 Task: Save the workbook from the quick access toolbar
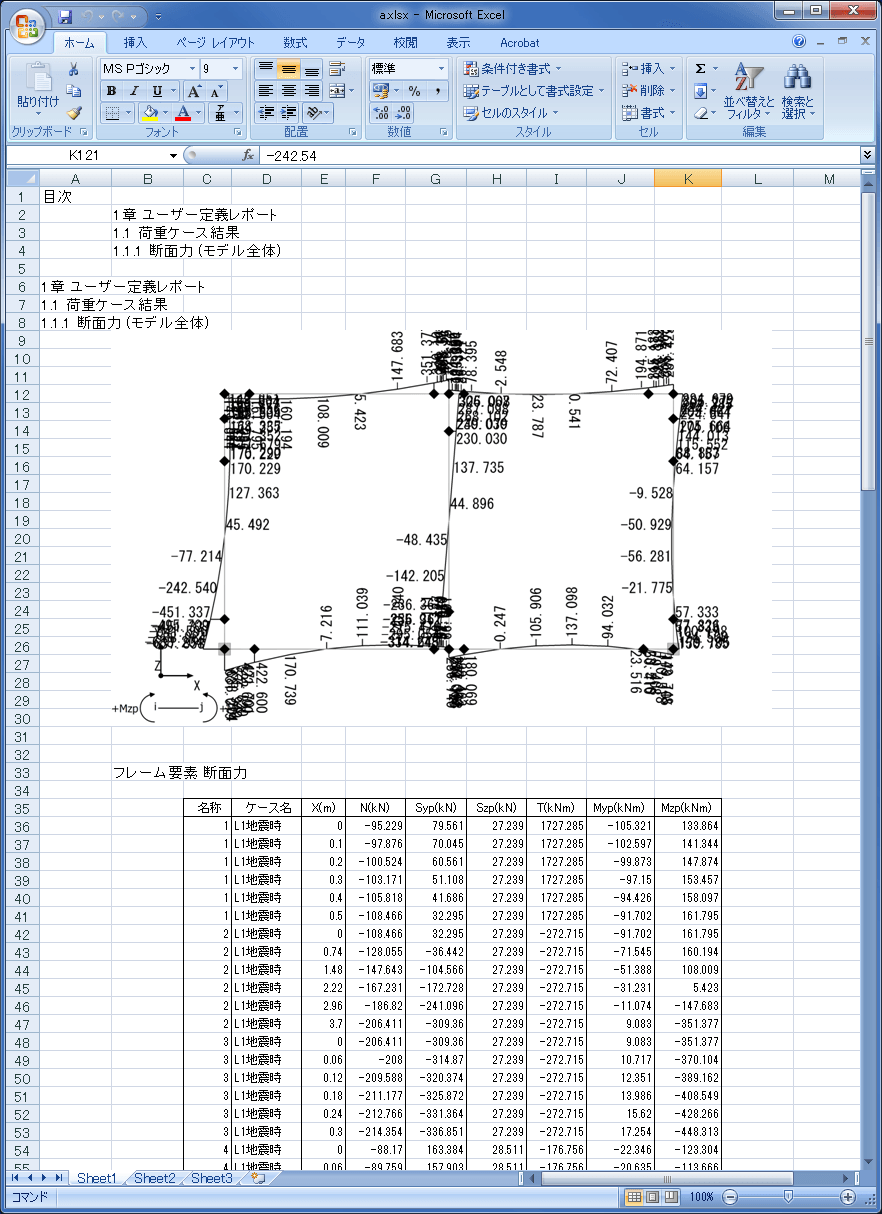[x=66, y=16]
